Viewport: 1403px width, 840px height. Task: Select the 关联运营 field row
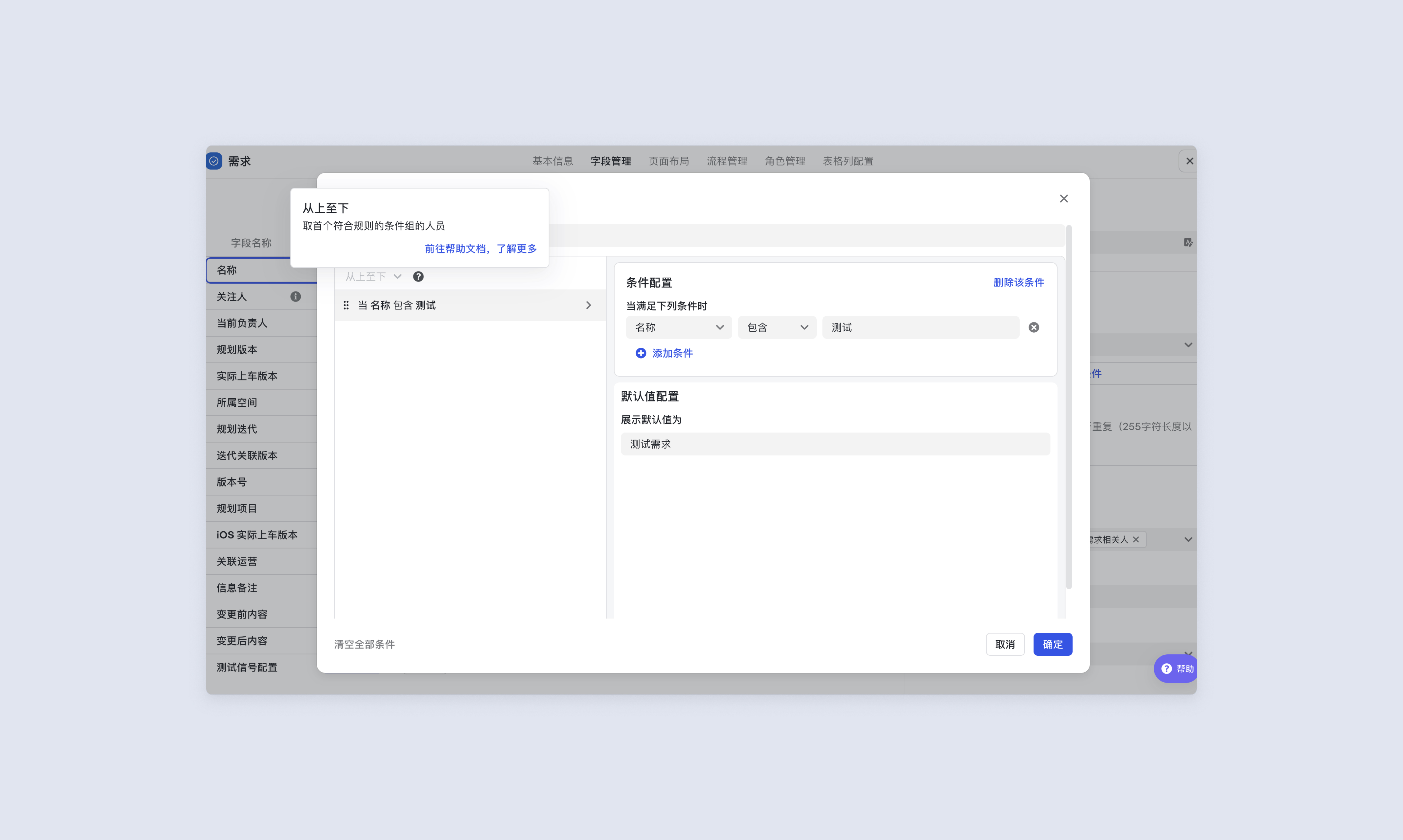[x=262, y=561]
